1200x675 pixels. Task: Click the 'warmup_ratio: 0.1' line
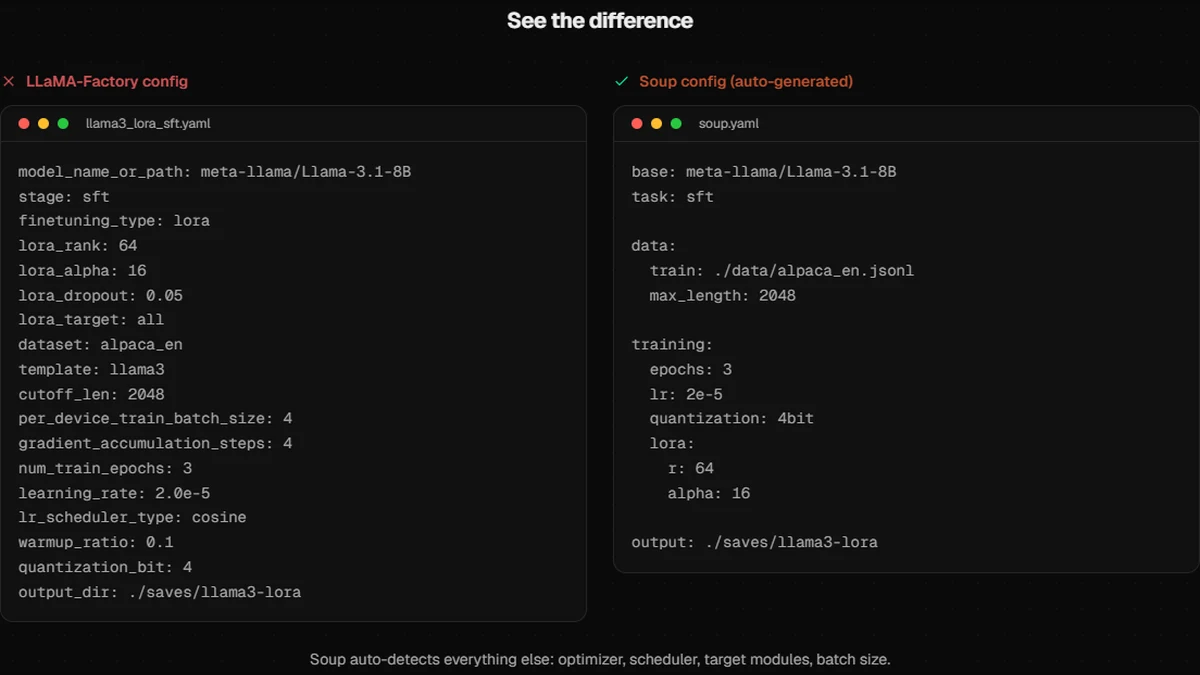click(96, 543)
